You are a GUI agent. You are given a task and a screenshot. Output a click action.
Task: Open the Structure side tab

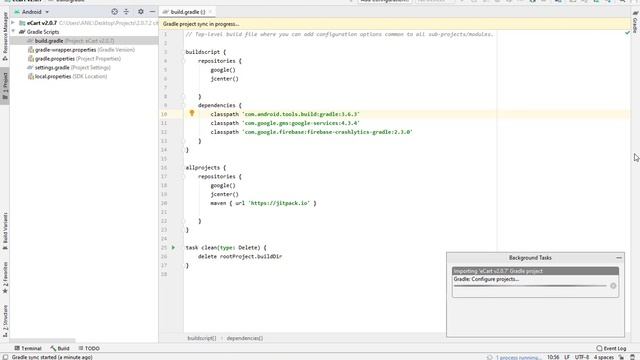tap(5, 321)
